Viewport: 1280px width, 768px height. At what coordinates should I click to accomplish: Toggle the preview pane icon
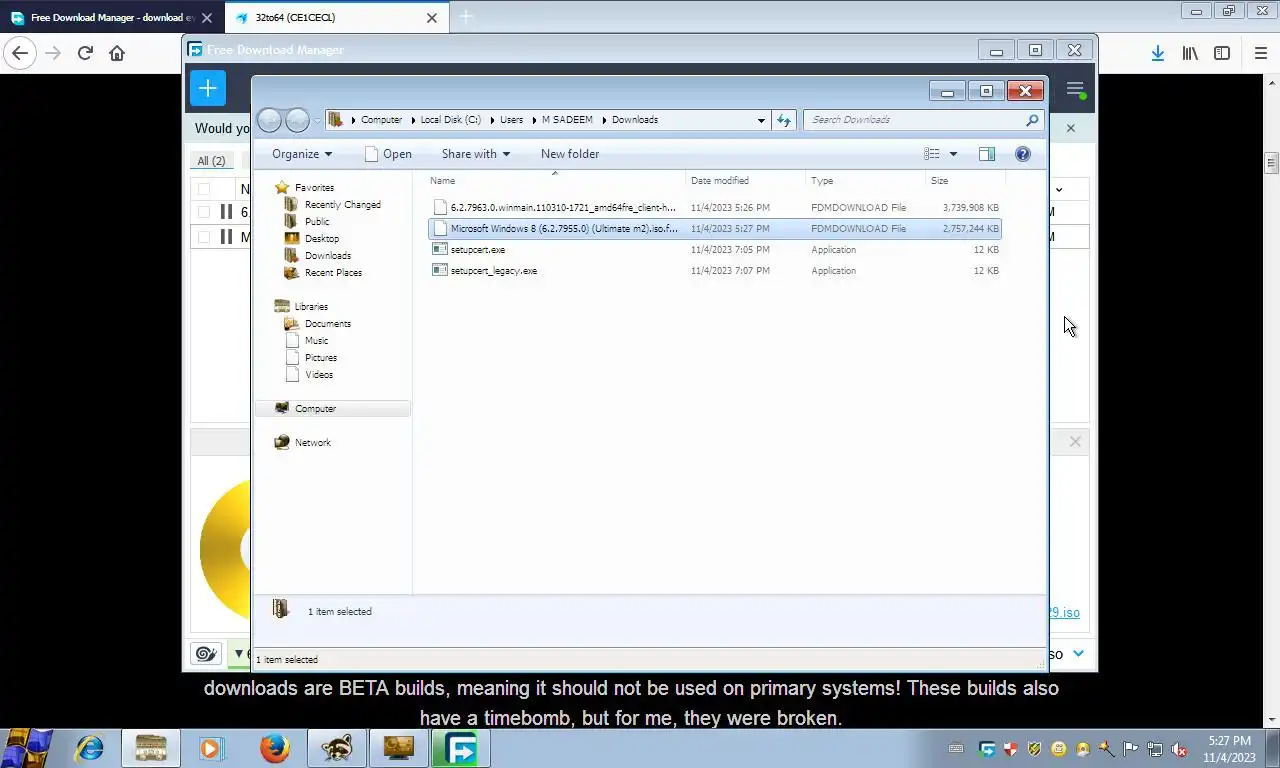pyautogui.click(x=987, y=154)
